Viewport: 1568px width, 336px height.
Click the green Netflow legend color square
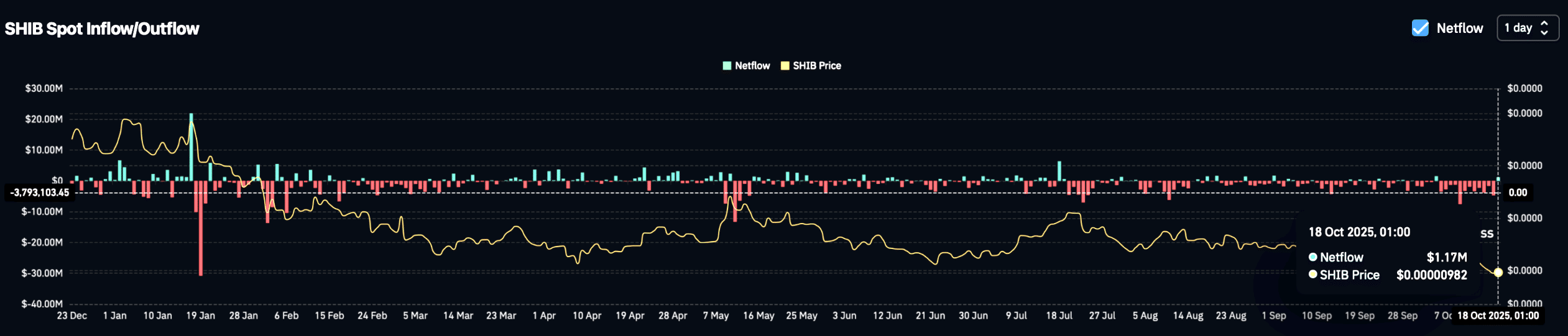click(727, 66)
